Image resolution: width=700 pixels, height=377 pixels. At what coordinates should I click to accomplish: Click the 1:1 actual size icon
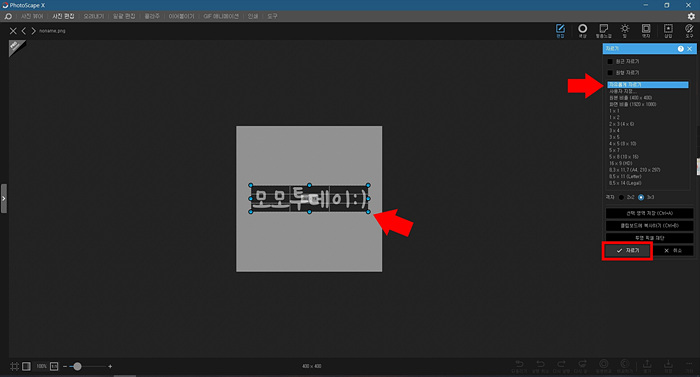54,366
